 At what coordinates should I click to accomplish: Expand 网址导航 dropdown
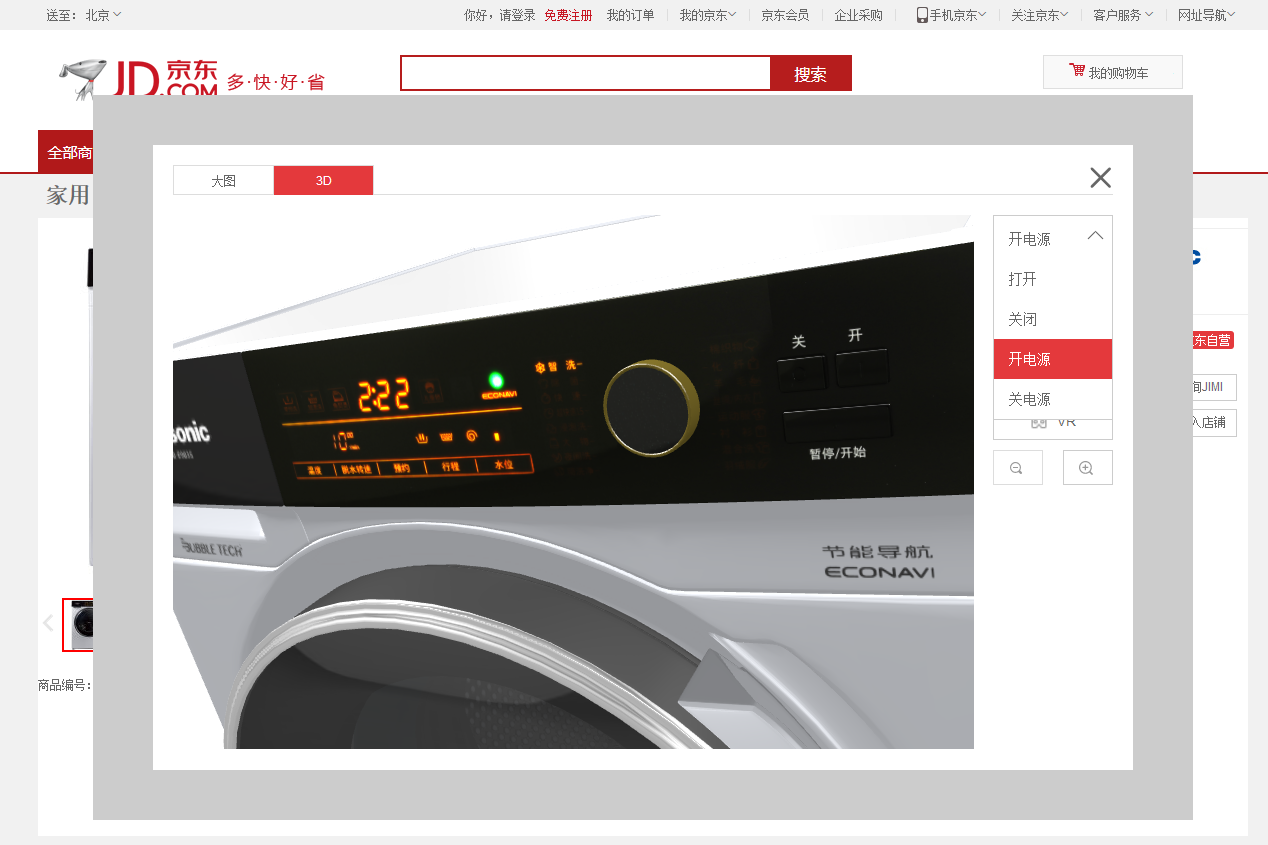tap(1207, 15)
